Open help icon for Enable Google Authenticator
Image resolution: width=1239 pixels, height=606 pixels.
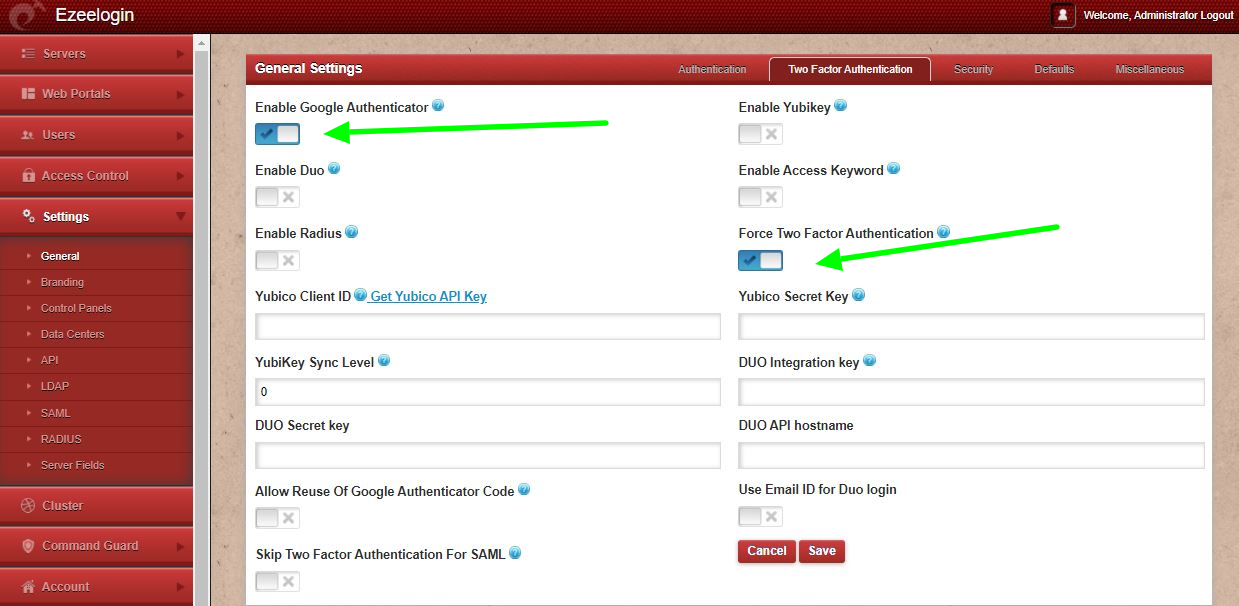[438, 106]
